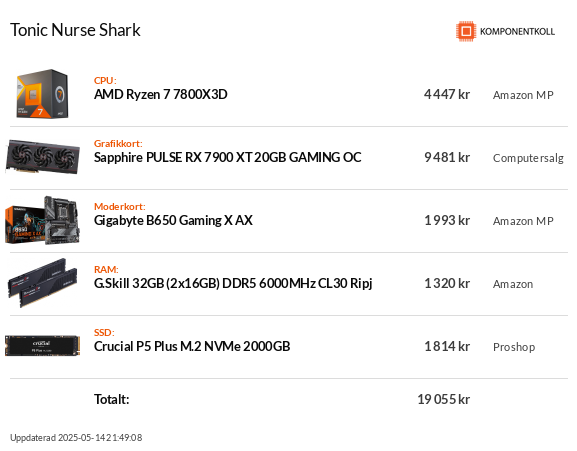Open Crucial P5 Plus M.2 NVMe 2000GB
Screen dimensions: 577x451
[x=192, y=347]
